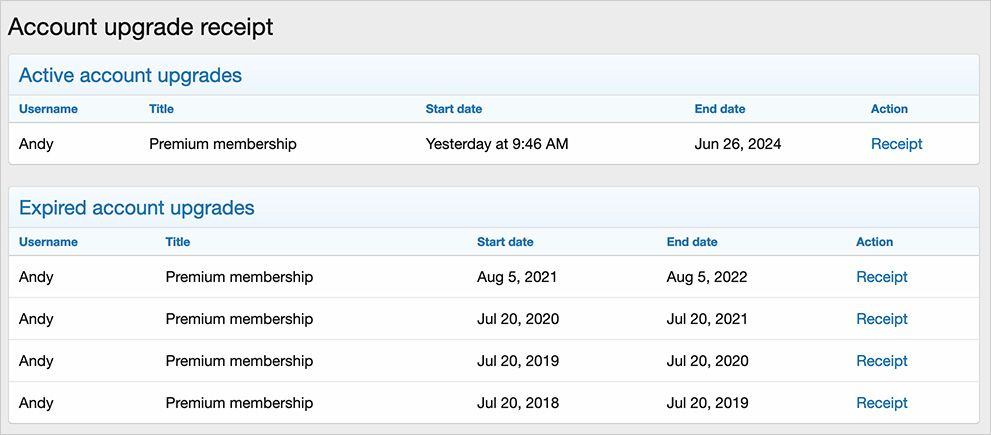This screenshot has height=435, width=991.
Task: Click Start date header in active upgrades table
Action: tap(454, 109)
